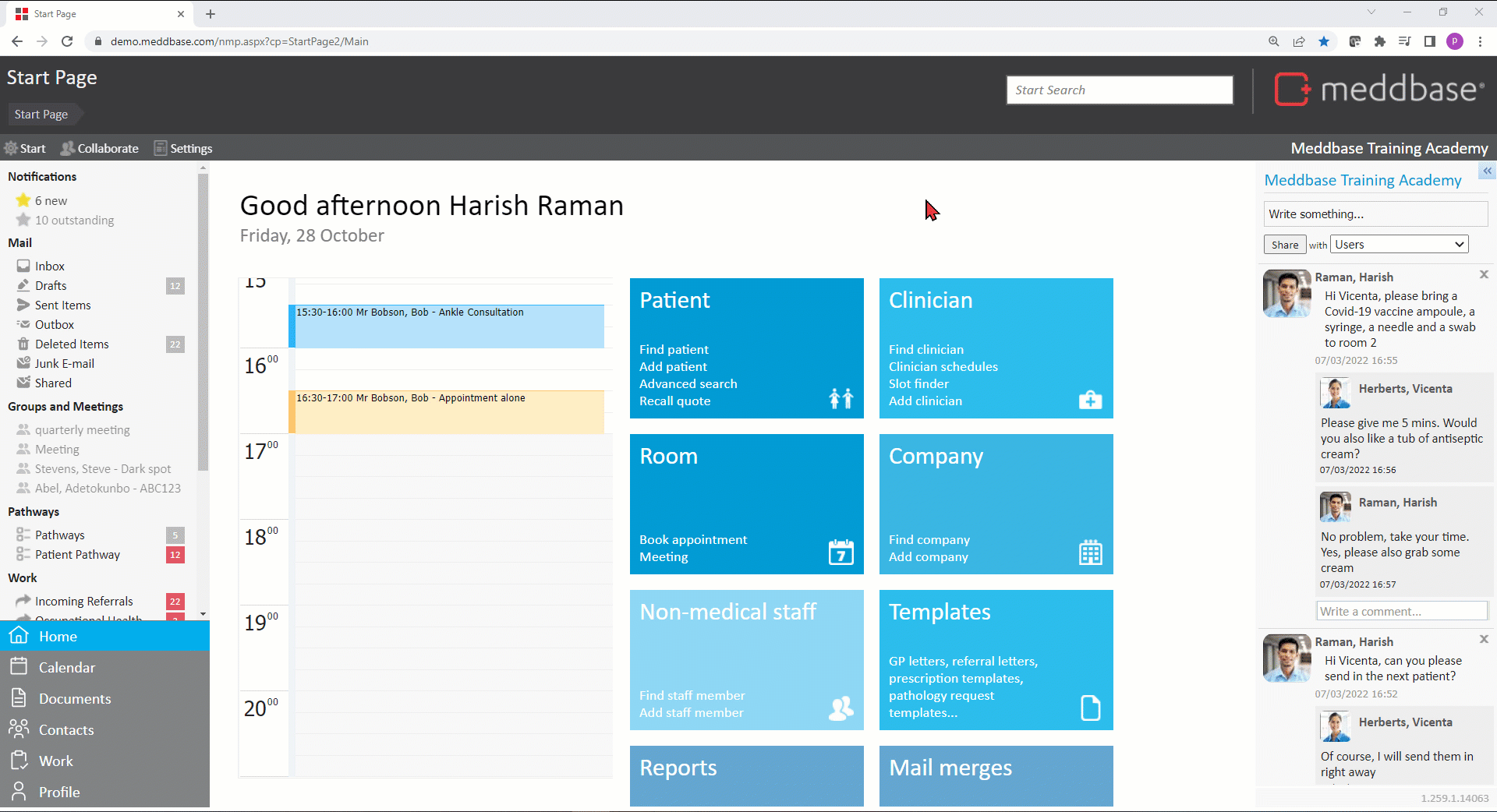Click the Templates document icon
The width and height of the screenshot is (1497, 812).
1090,708
